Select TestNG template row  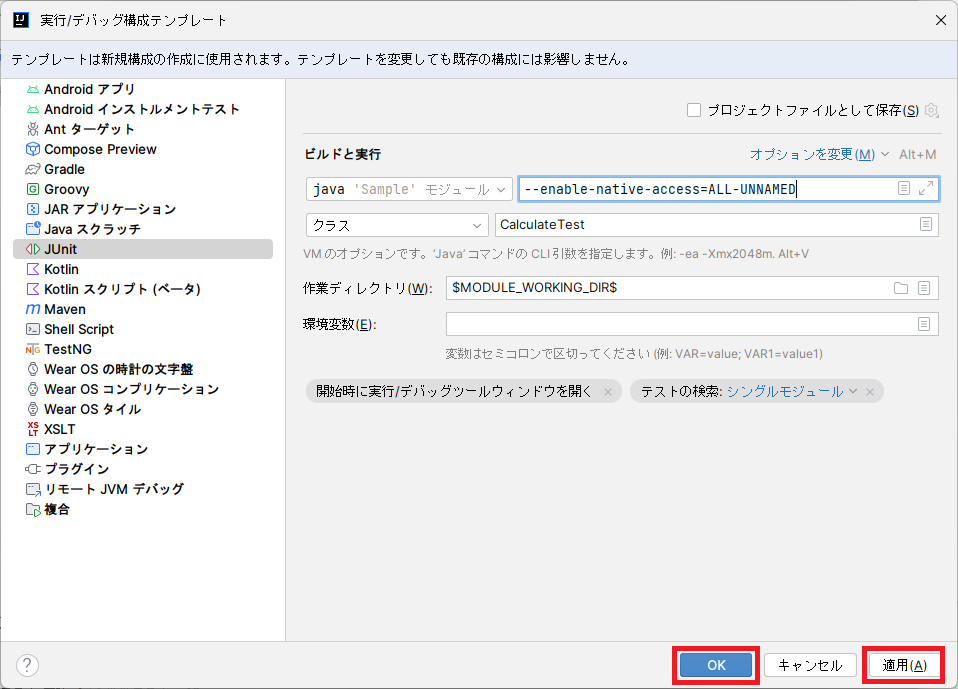(143, 349)
